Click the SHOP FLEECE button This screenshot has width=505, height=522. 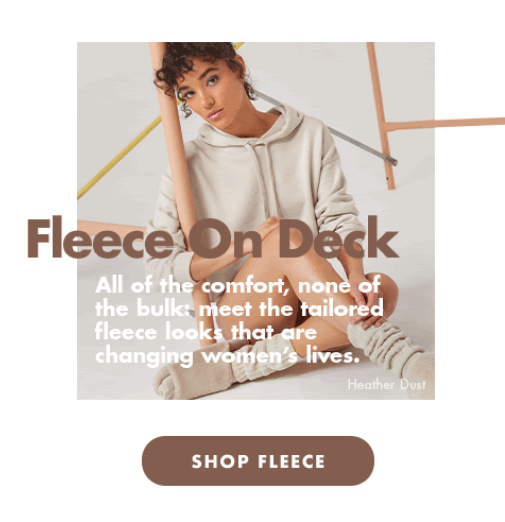click(258, 461)
